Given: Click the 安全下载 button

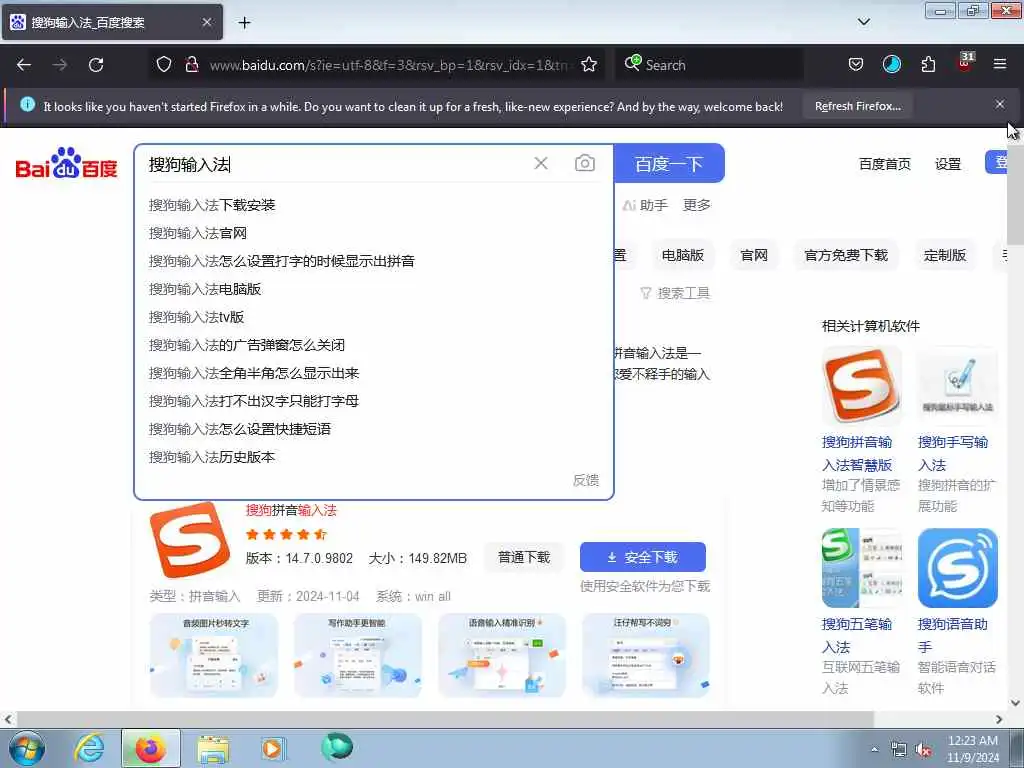Looking at the screenshot, I should point(643,557).
